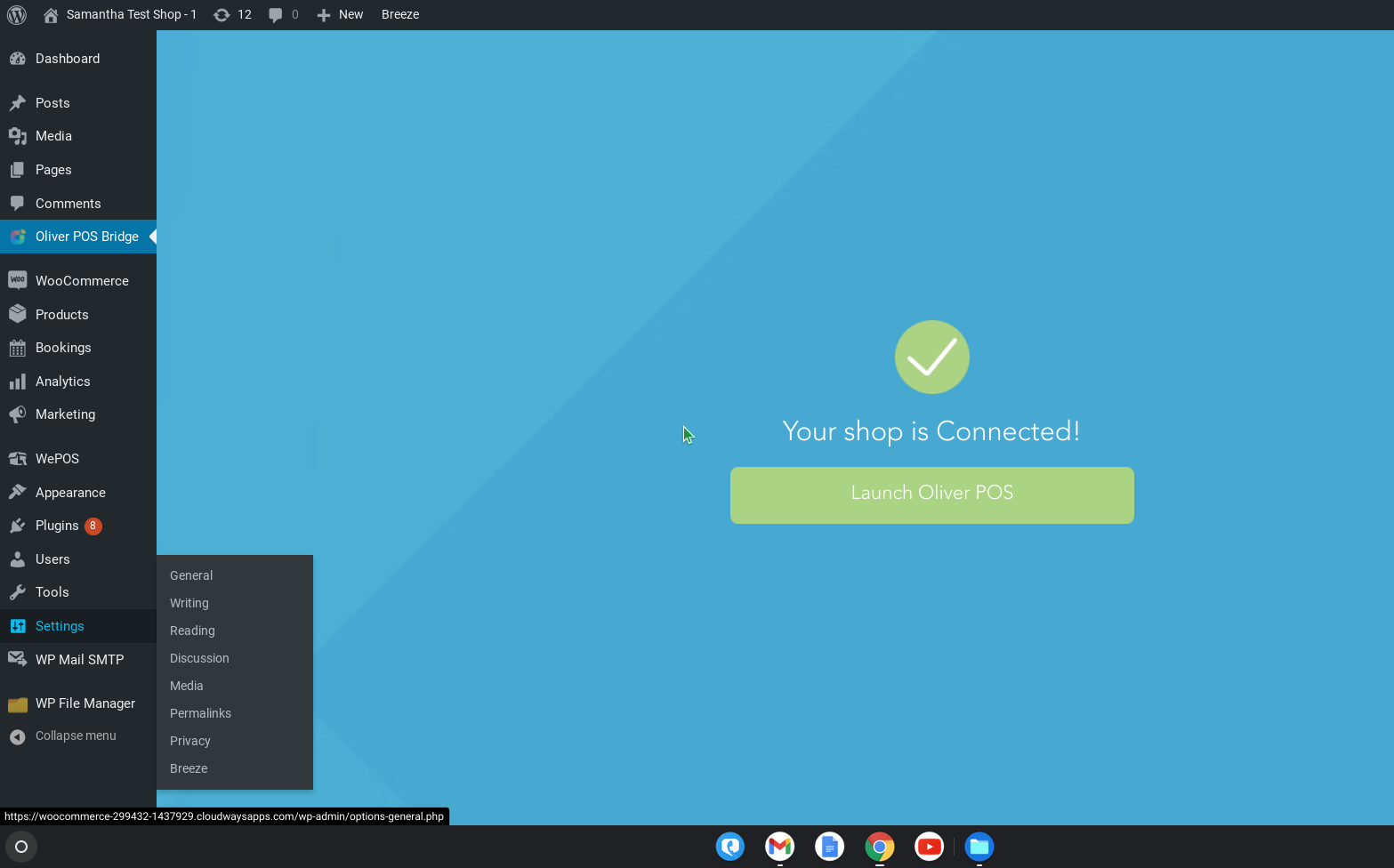Open the blue phone hub taskbar icon
Screen dimensions: 1394x868
pyautogui.click(x=730, y=847)
